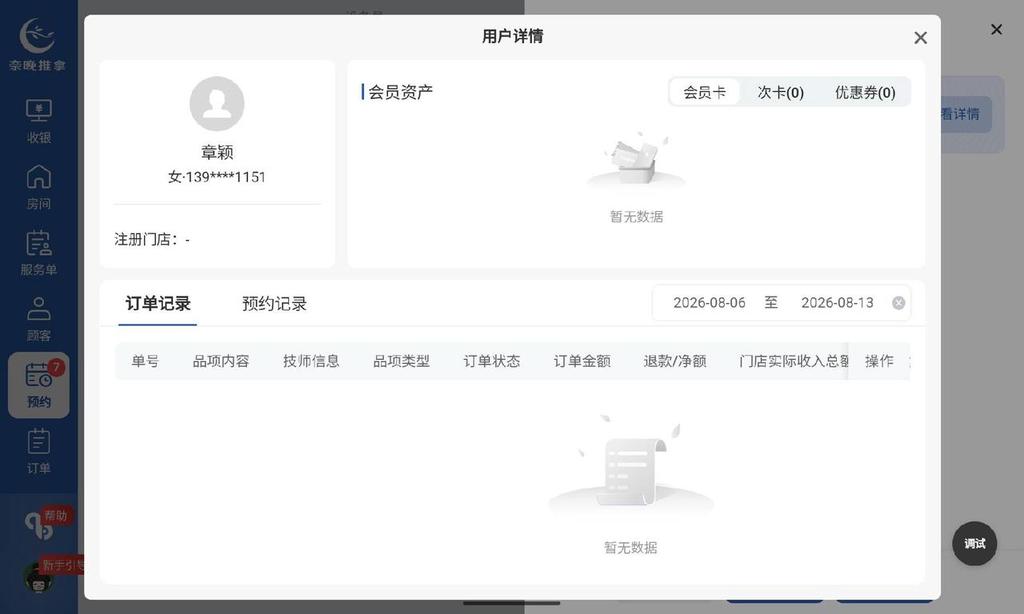Image resolution: width=1024 pixels, height=614 pixels.
Task: Click the 新手引导 badge near the avatar
Action: click(63, 565)
